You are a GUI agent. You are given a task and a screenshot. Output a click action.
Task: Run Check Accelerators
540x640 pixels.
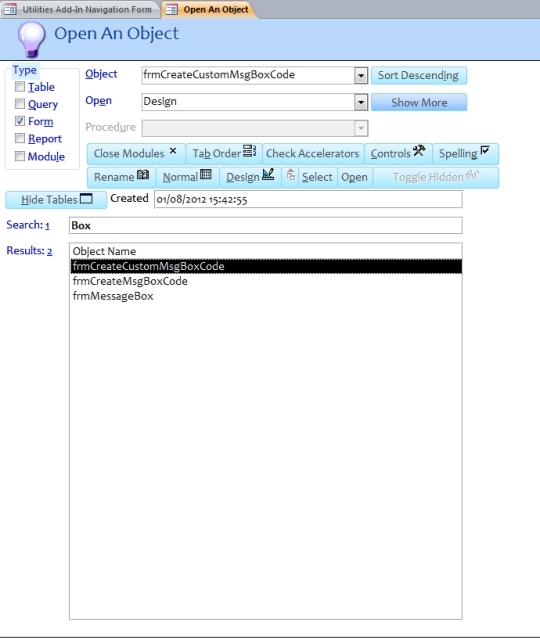(313, 153)
